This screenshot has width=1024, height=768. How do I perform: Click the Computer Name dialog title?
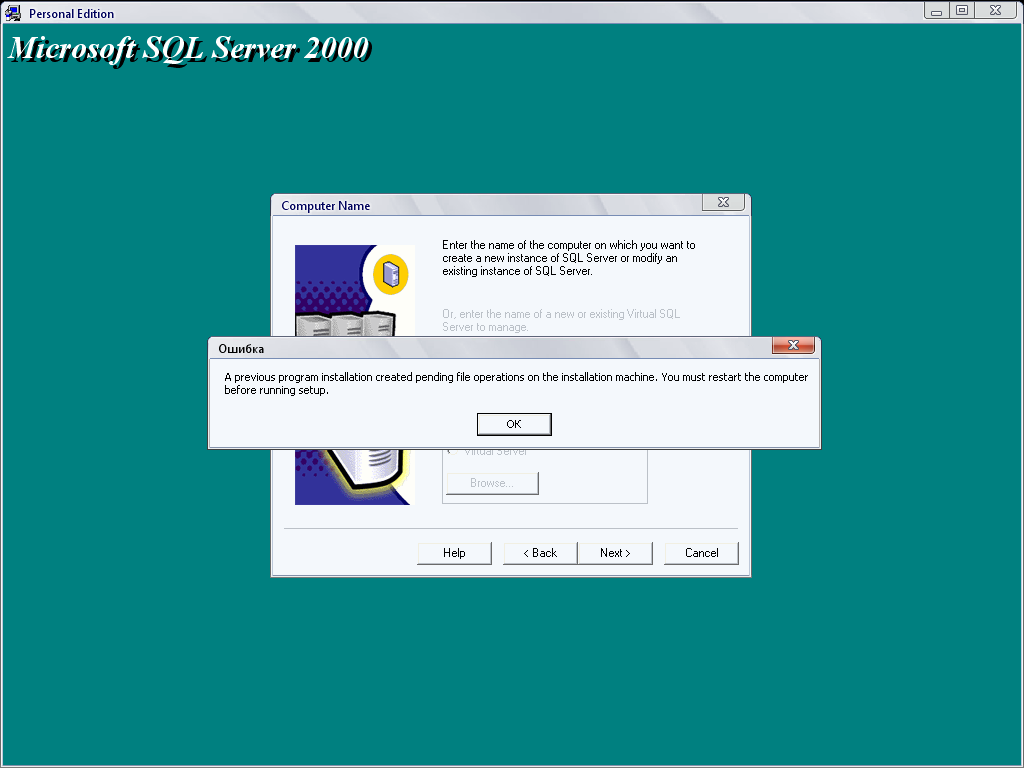[325, 206]
